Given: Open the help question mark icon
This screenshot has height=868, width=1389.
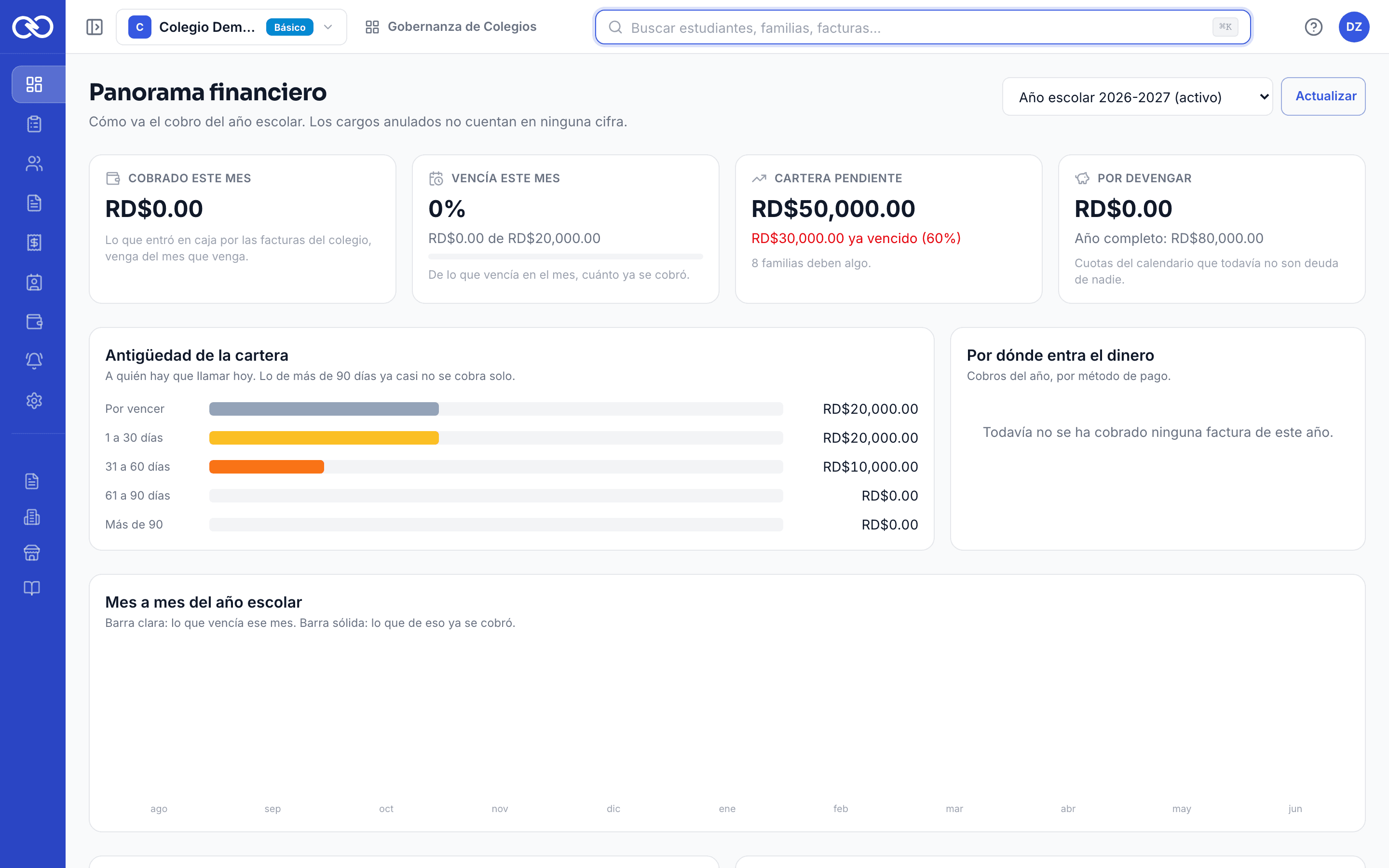Looking at the screenshot, I should (x=1313, y=27).
